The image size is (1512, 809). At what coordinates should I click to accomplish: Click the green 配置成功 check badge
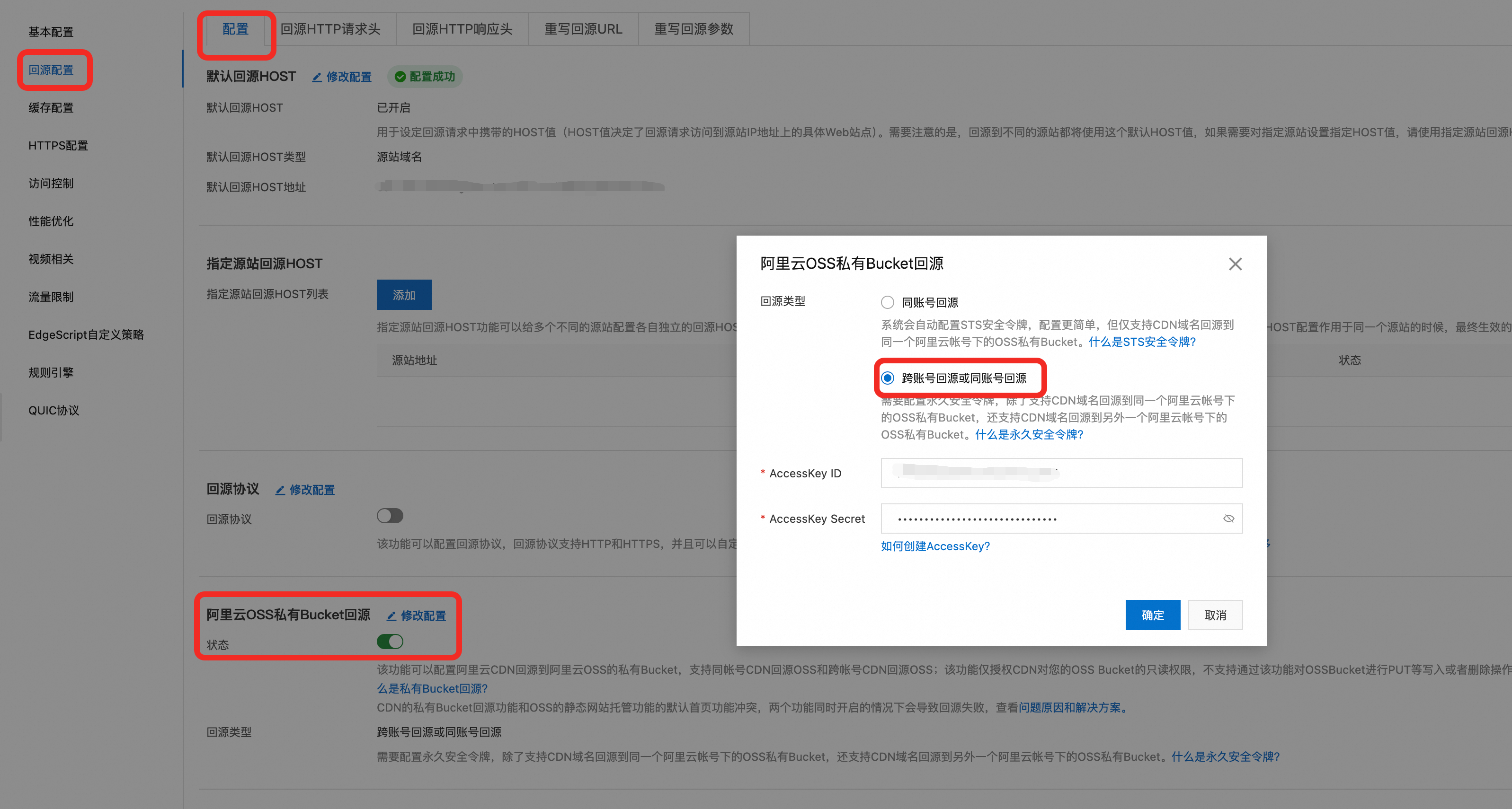[425, 77]
